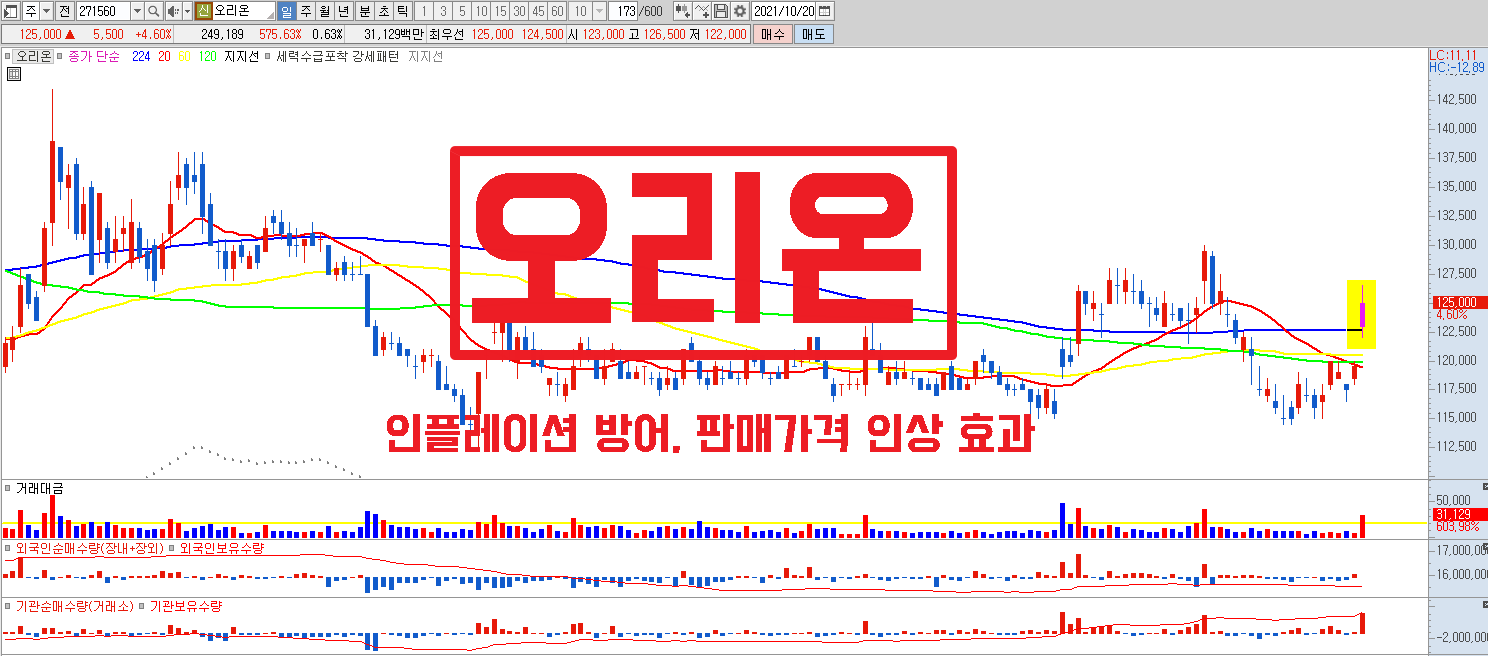This screenshot has height=656, width=1488.
Task: Select the 분 minute chart period
Action: pyautogui.click(x=365, y=11)
